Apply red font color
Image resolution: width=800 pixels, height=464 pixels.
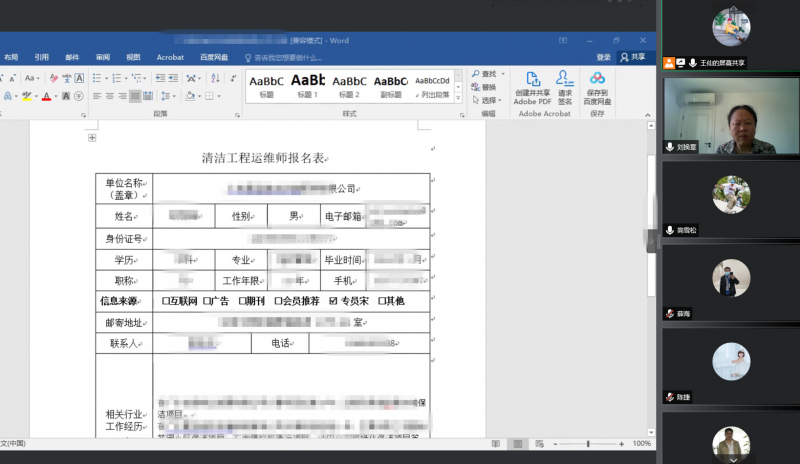pyautogui.click(x=46, y=96)
